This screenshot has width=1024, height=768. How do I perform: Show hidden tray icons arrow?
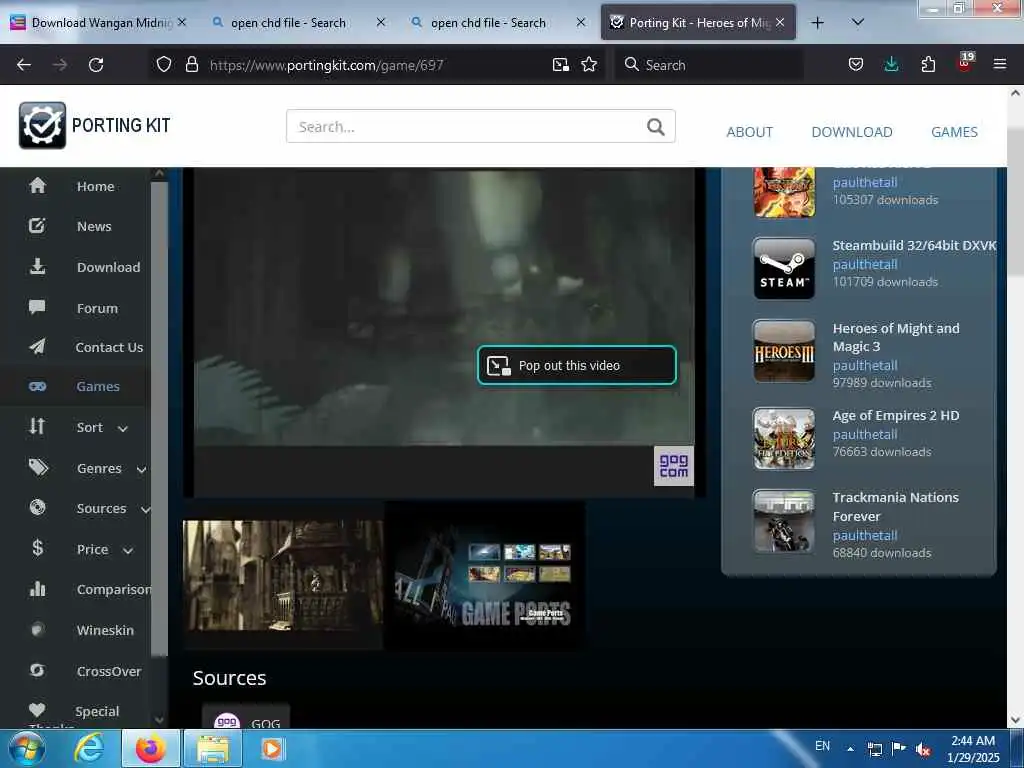click(850, 748)
